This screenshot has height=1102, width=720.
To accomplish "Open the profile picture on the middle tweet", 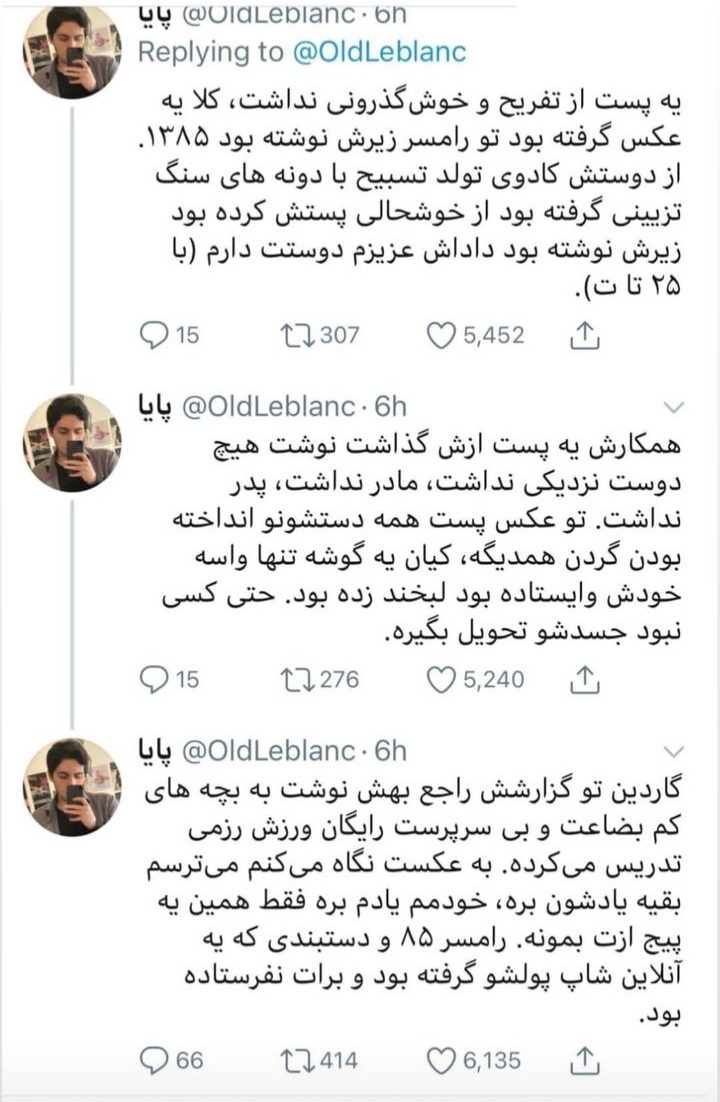I will (72, 441).
